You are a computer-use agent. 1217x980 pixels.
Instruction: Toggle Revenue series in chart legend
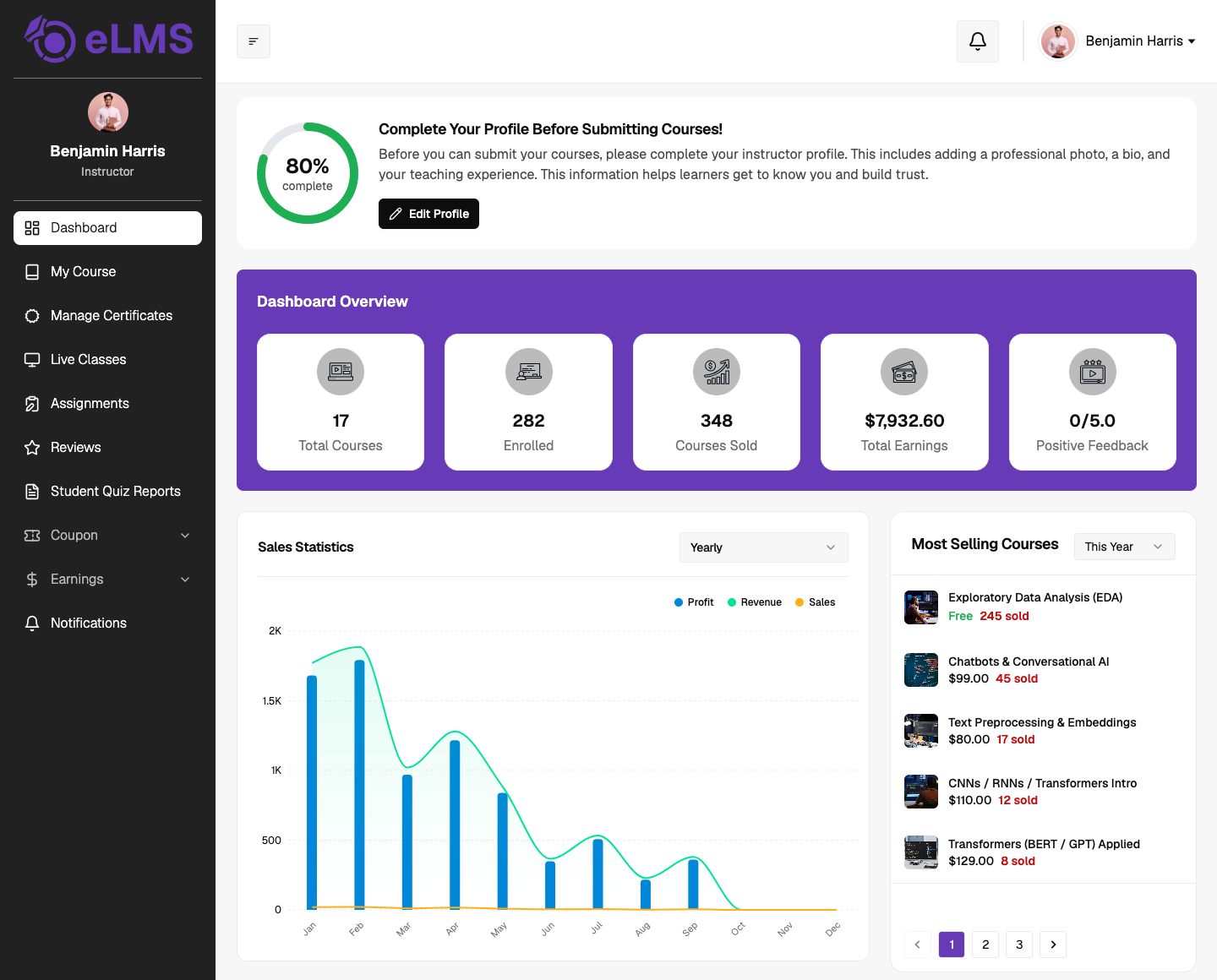click(x=755, y=602)
